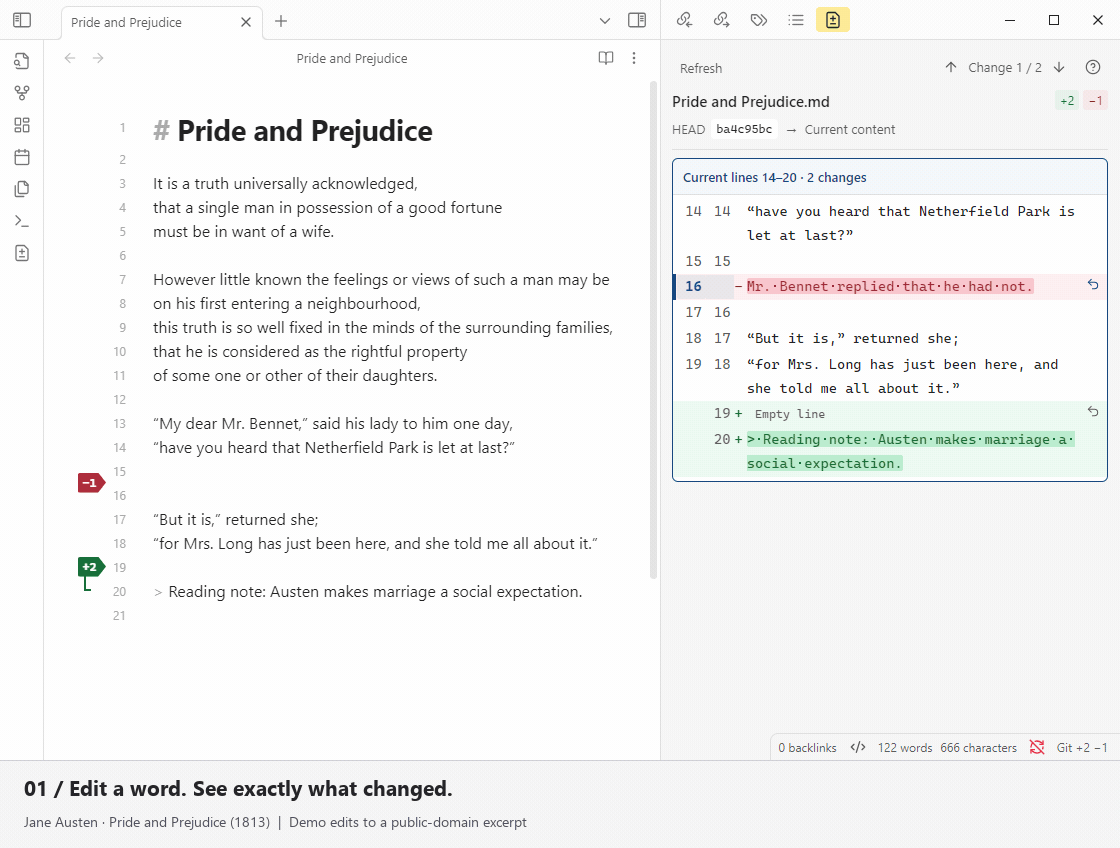
Task: Go to next change down arrow
Action: (x=1059, y=67)
